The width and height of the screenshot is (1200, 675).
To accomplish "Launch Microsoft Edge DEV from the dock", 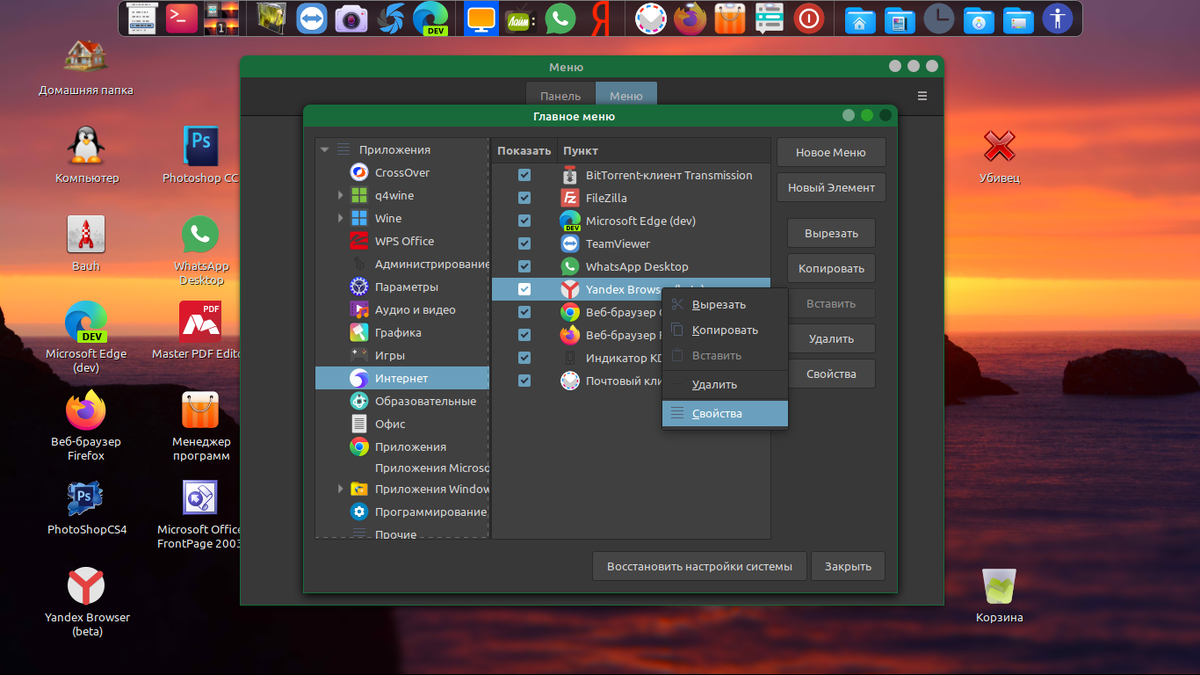I will coord(430,18).
